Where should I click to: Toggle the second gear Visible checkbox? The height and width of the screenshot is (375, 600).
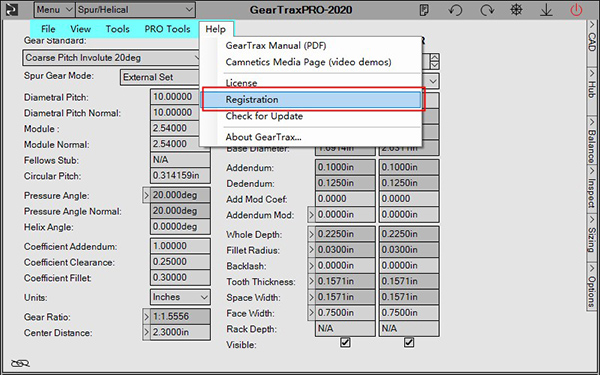pyautogui.click(x=409, y=342)
